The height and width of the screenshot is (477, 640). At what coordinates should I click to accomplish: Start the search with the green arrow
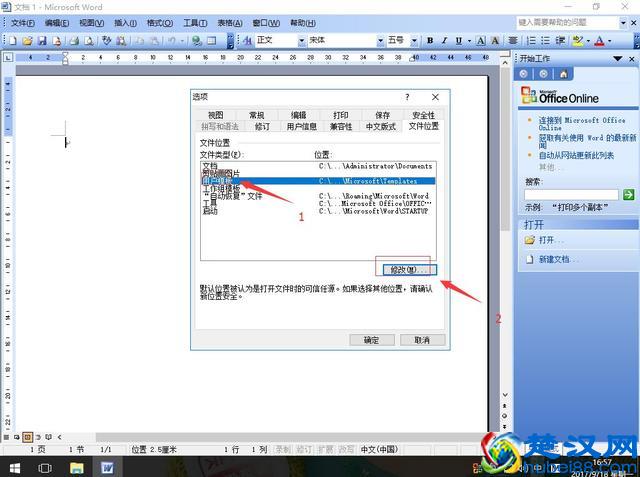point(628,195)
